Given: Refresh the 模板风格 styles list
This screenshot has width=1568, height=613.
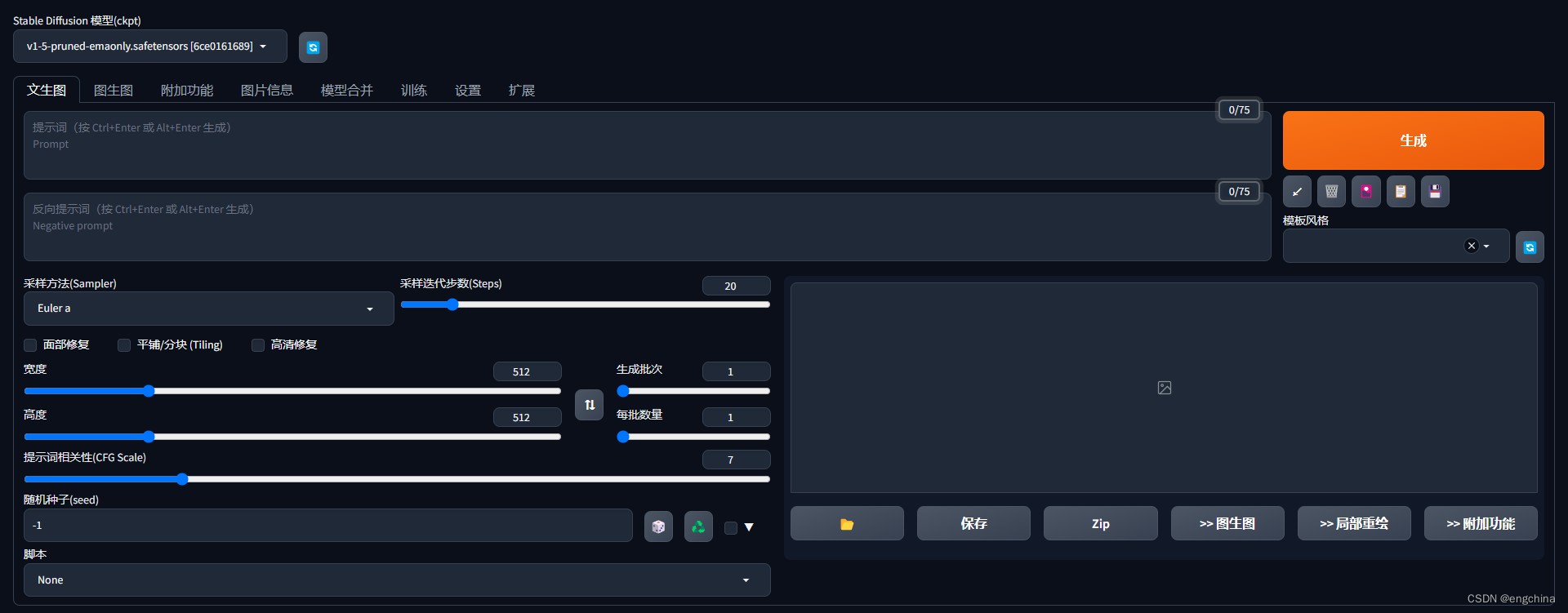Looking at the screenshot, I should pyautogui.click(x=1530, y=247).
